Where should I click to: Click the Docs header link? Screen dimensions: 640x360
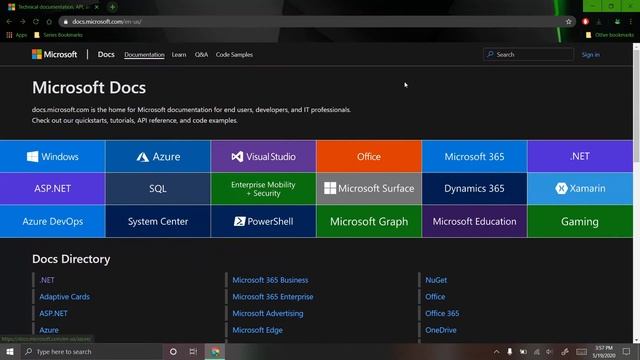pos(106,54)
